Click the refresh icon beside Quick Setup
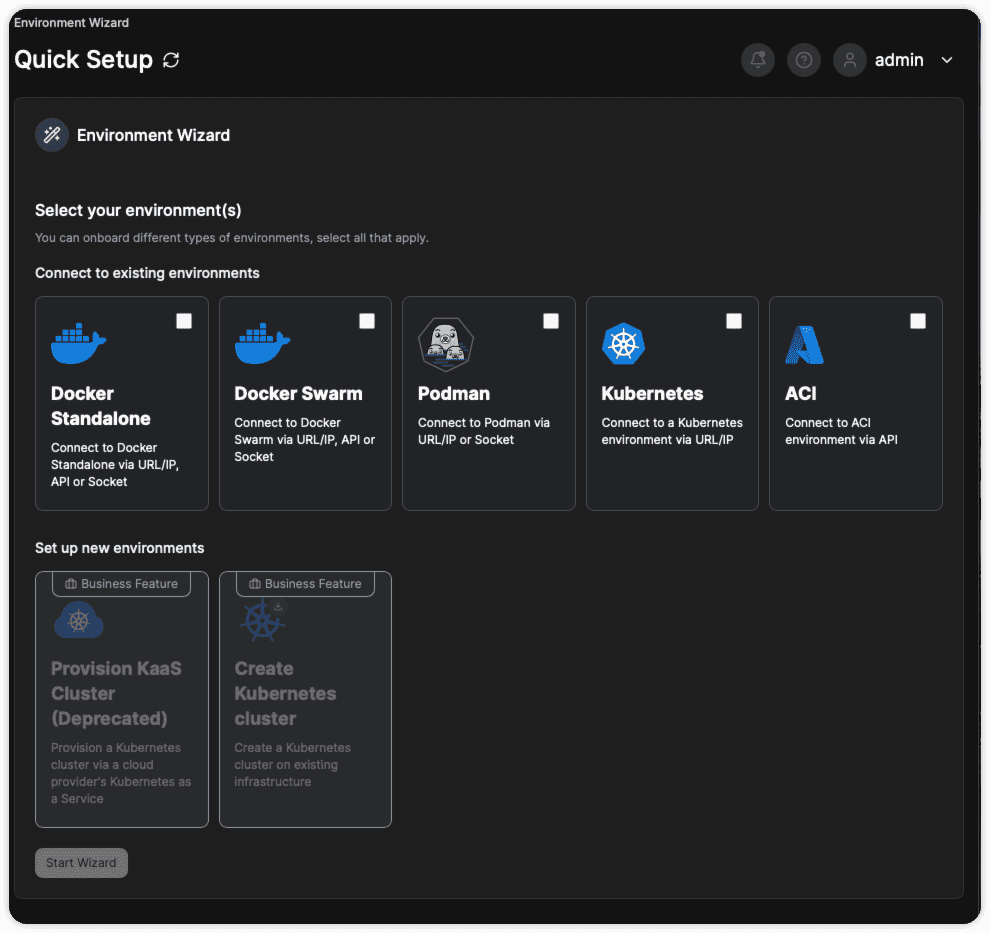990x933 pixels. pyautogui.click(x=171, y=60)
